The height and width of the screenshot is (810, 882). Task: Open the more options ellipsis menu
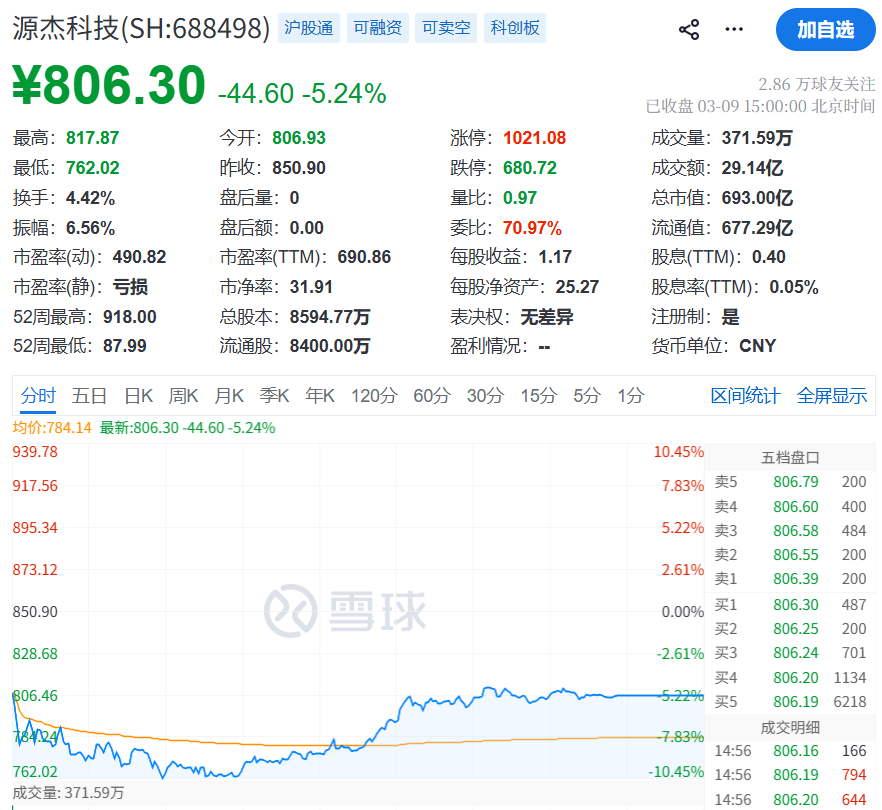[x=733, y=29]
